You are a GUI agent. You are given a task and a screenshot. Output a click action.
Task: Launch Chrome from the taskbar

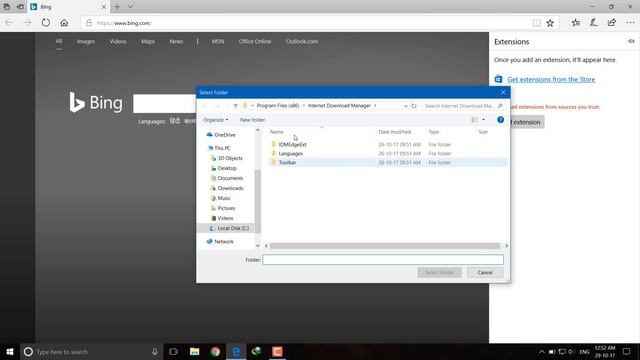[215, 351]
